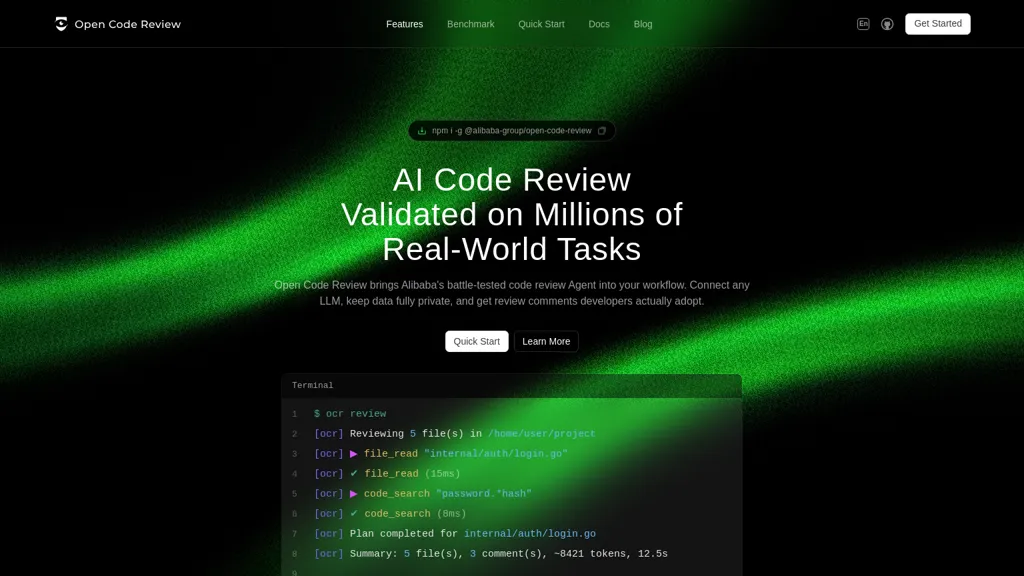Click the "password.*hash" search string

[484, 494]
